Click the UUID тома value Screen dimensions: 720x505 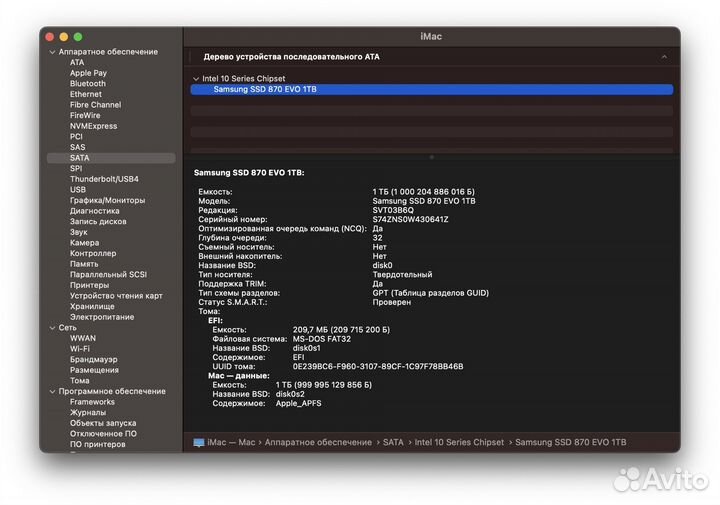coord(378,367)
